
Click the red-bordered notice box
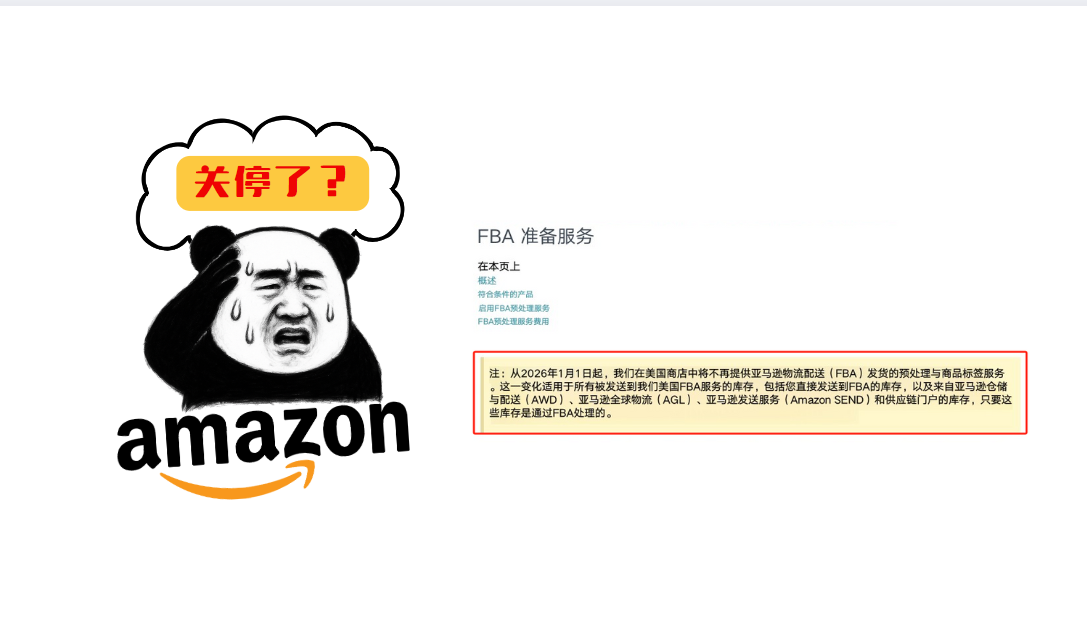(x=750, y=393)
